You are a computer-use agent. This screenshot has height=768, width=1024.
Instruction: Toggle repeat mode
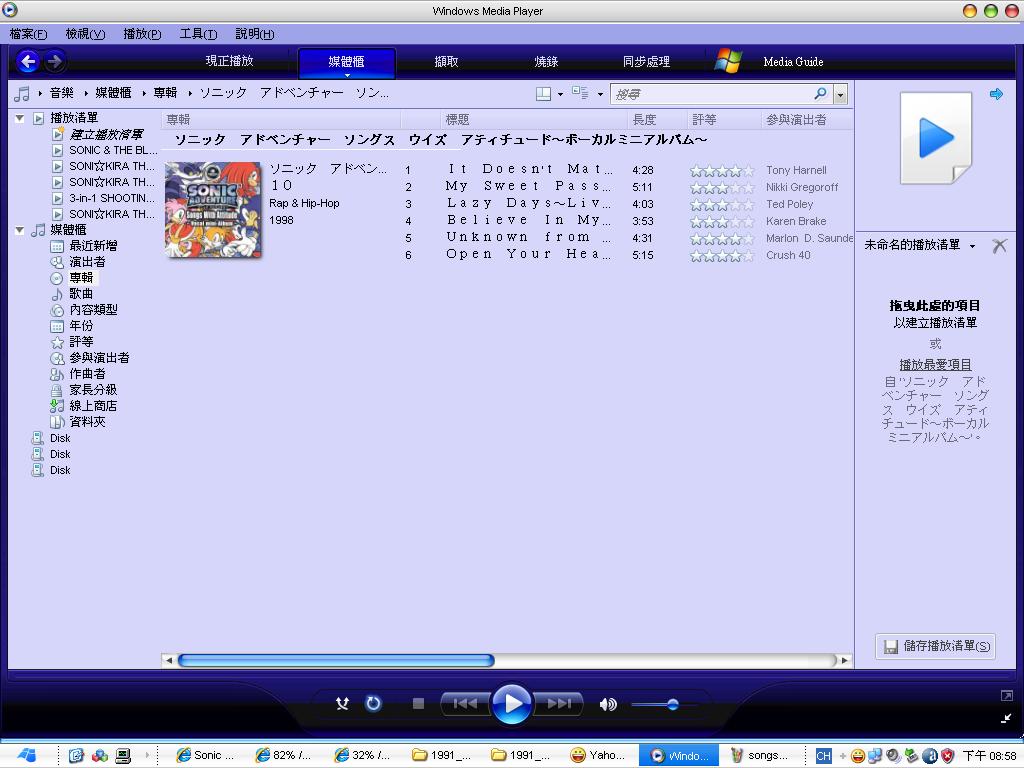[x=373, y=703]
